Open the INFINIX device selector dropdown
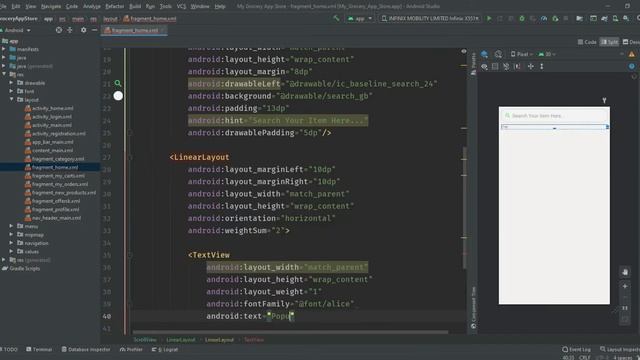640x360 pixels. point(430,18)
